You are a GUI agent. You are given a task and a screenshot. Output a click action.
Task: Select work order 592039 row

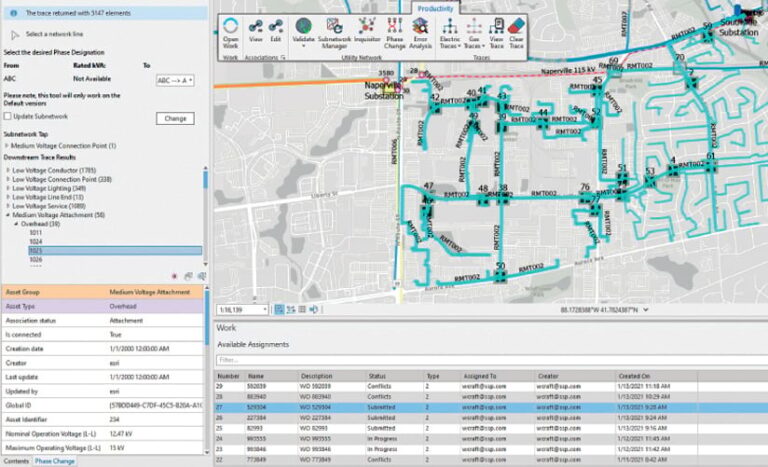point(492,386)
